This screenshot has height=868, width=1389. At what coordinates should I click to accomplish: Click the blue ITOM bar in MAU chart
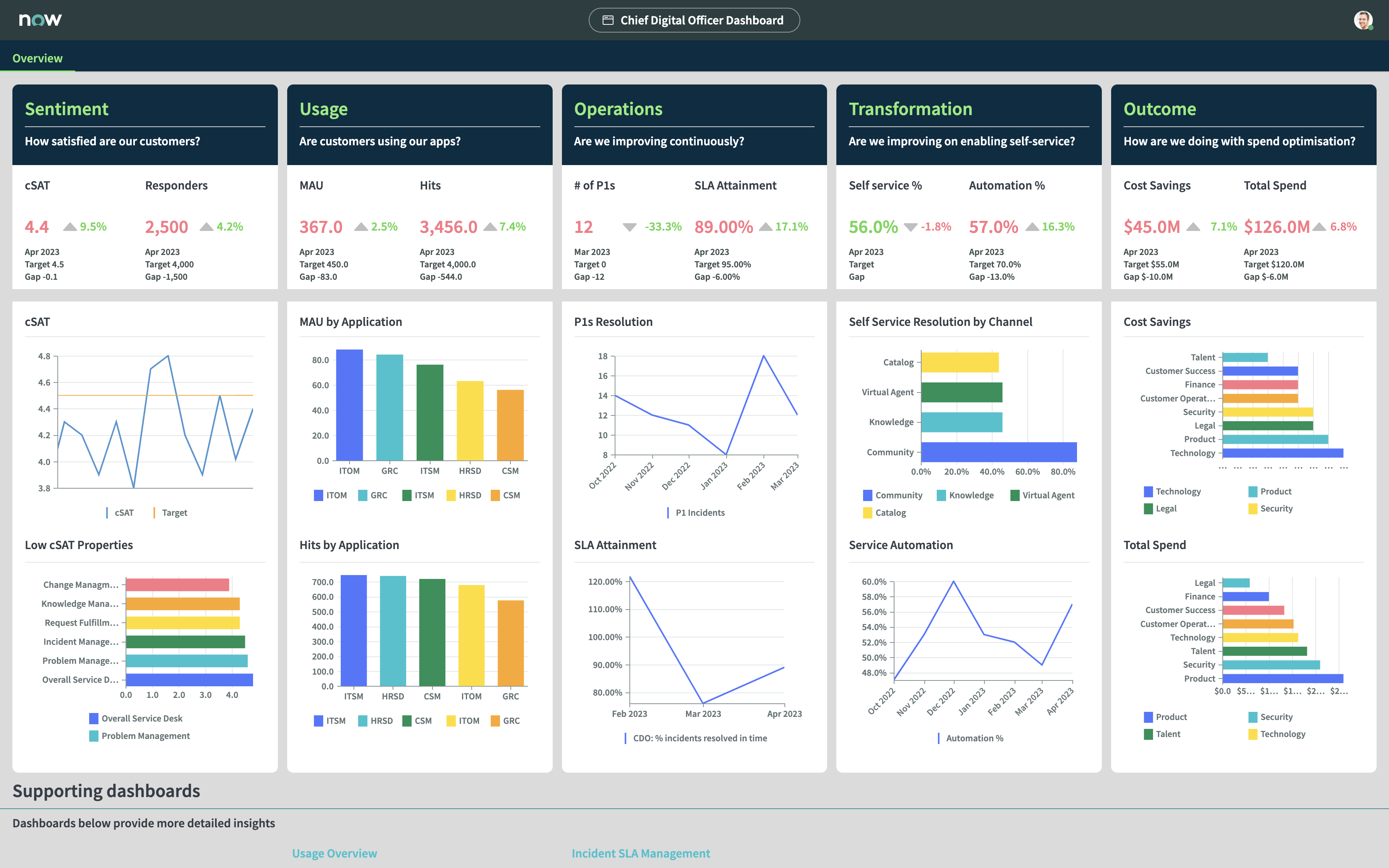pos(349,405)
